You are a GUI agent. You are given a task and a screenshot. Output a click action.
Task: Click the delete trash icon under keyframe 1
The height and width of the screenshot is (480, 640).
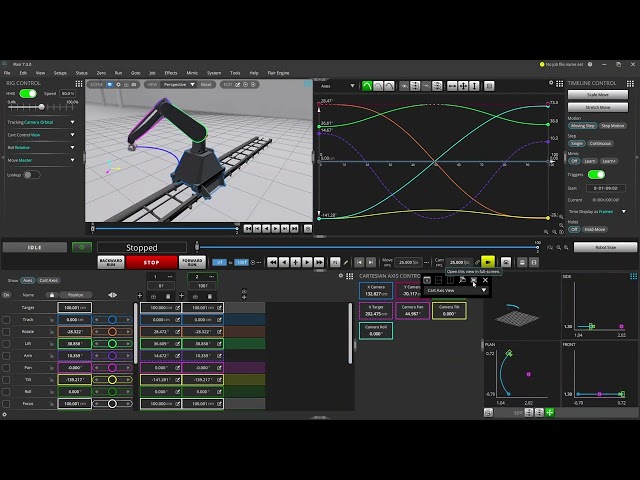click(x=168, y=296)
